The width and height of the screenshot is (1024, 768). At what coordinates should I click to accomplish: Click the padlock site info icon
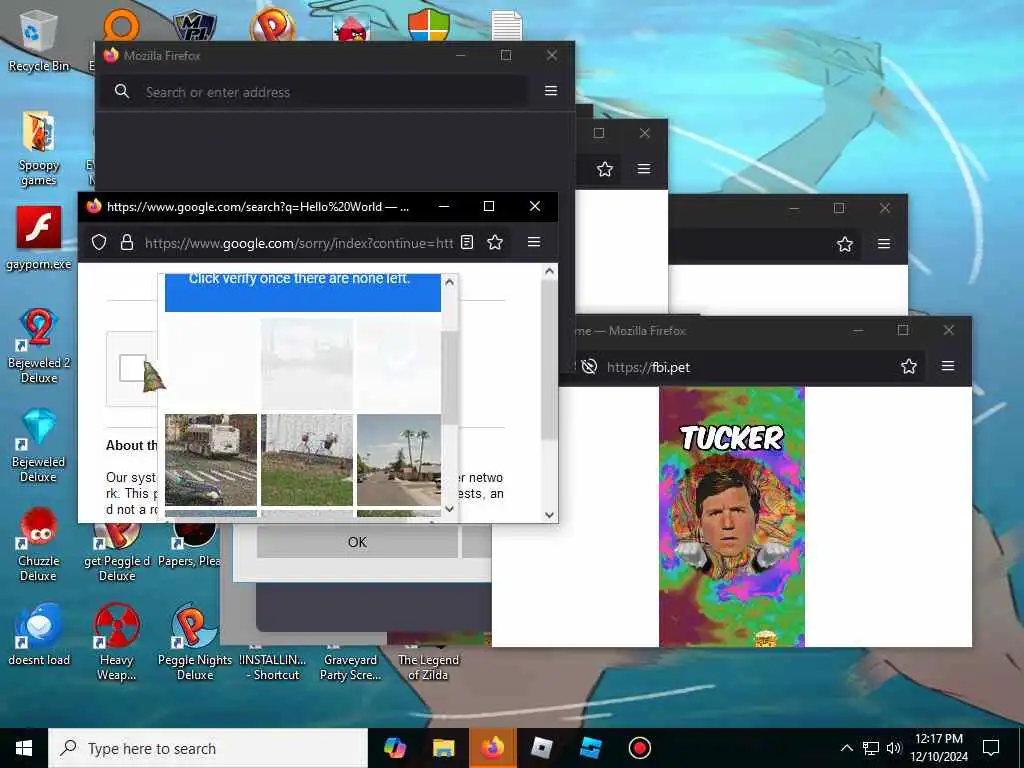coord(127,242)
